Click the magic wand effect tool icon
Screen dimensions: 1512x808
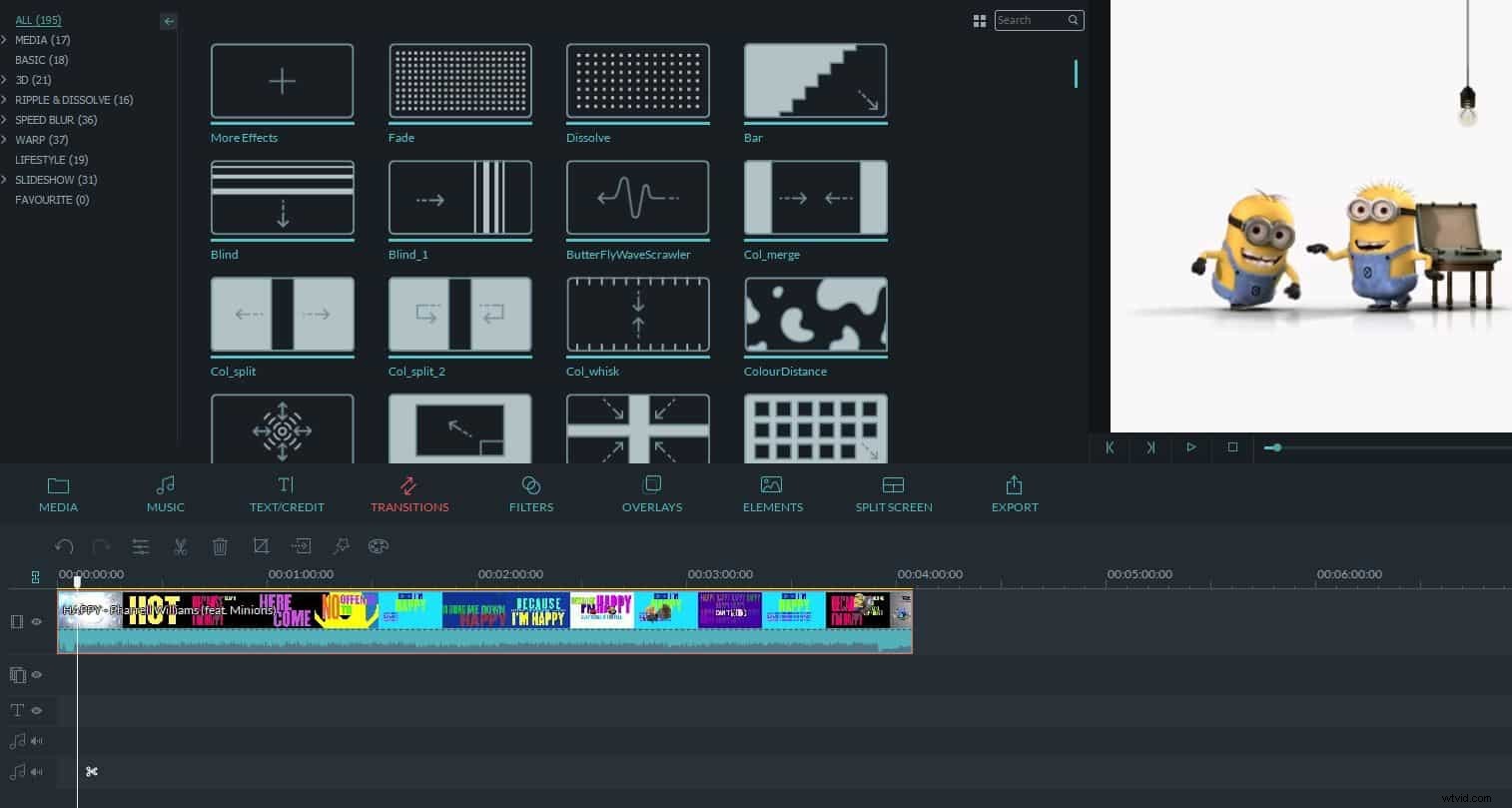[342, 546]
